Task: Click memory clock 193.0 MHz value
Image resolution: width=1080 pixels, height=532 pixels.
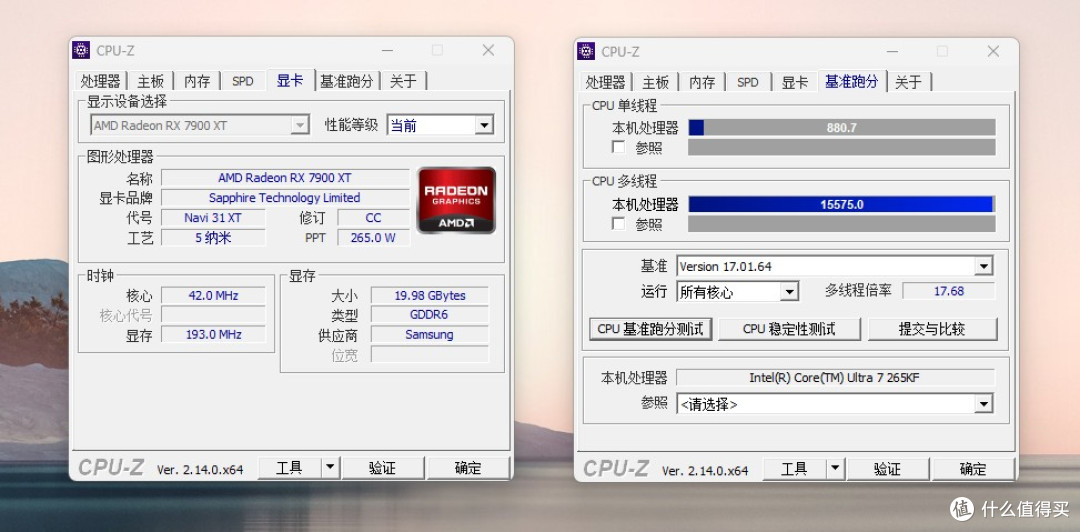Action: click(214, 334)
